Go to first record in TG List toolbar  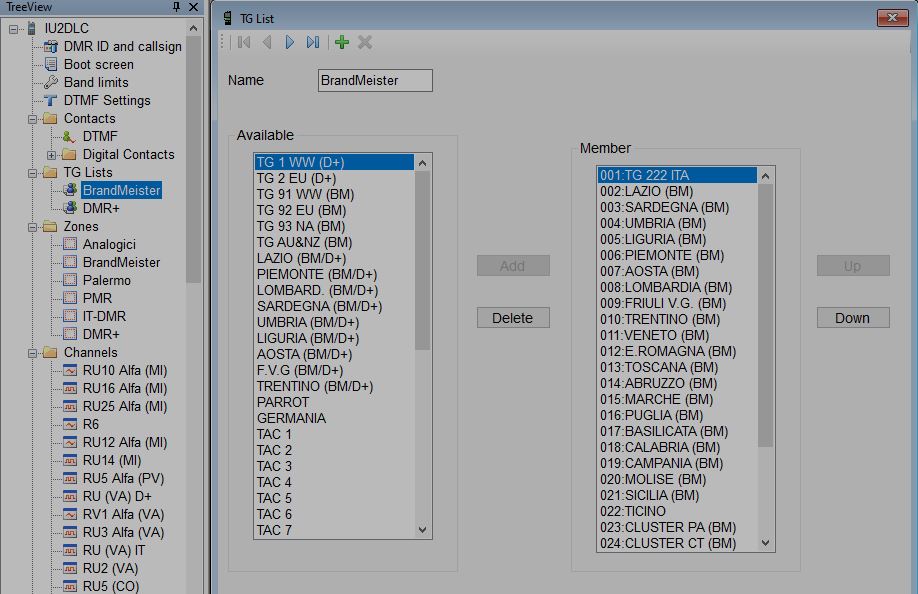coord(244,42)
